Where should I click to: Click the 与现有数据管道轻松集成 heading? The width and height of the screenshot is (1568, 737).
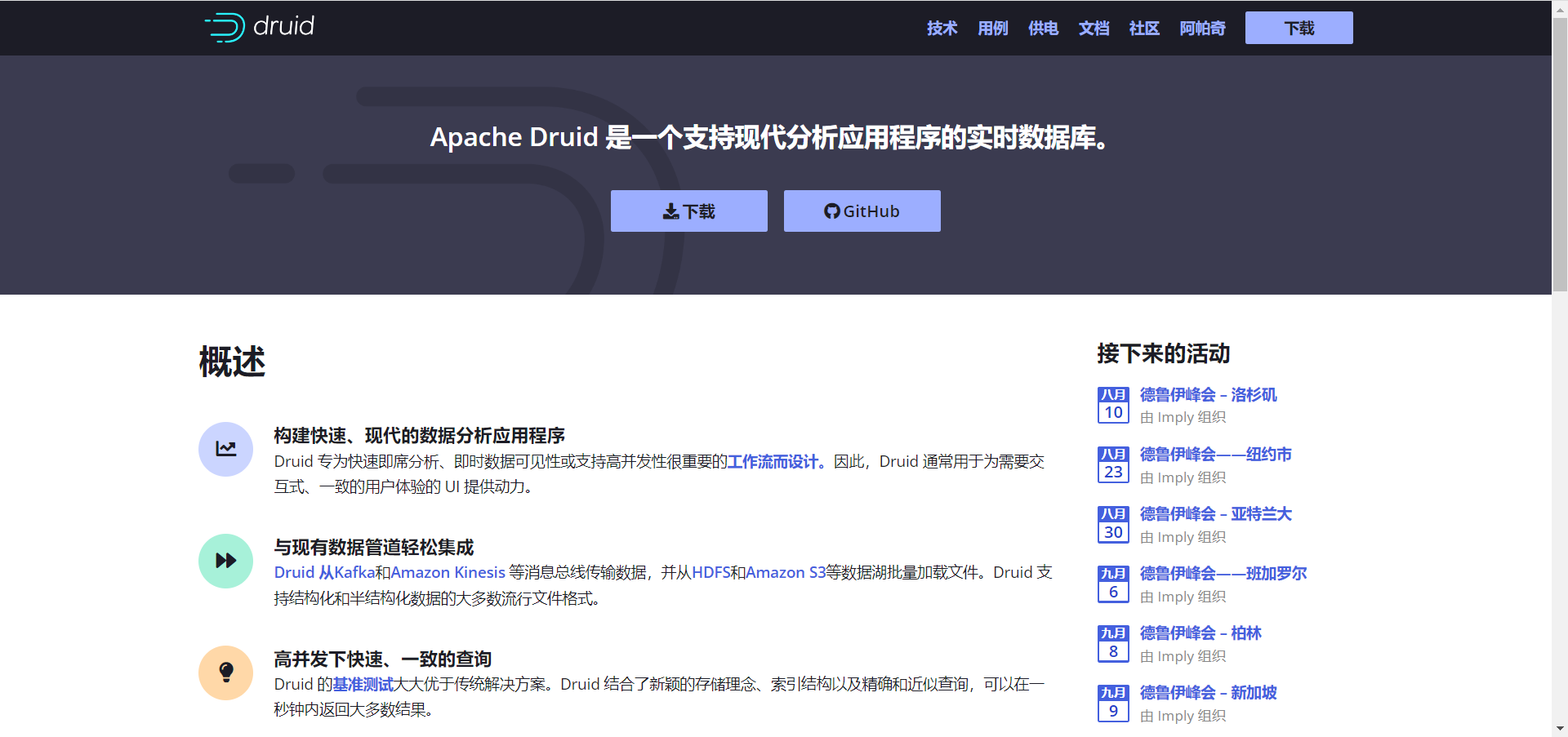[x=374, y=548]
